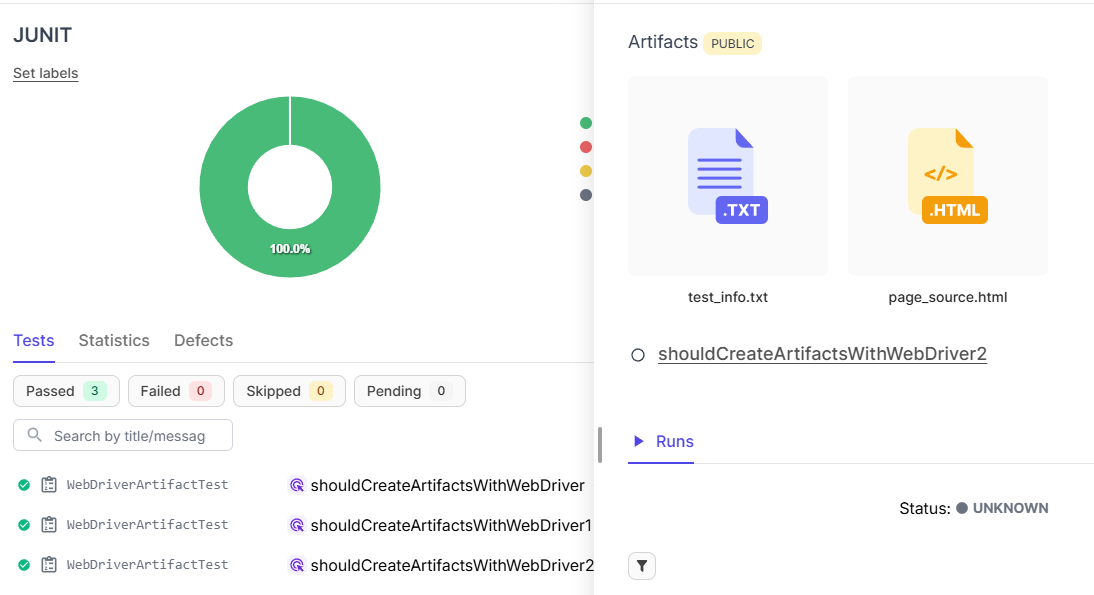This screenshot has height=595, width=1094.
Task: Click the Search by title/message field
Action: click(130, 436)
